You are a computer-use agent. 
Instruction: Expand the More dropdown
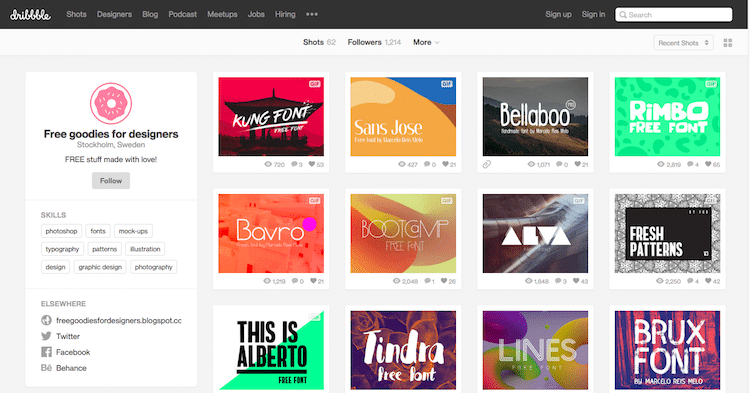426,42
